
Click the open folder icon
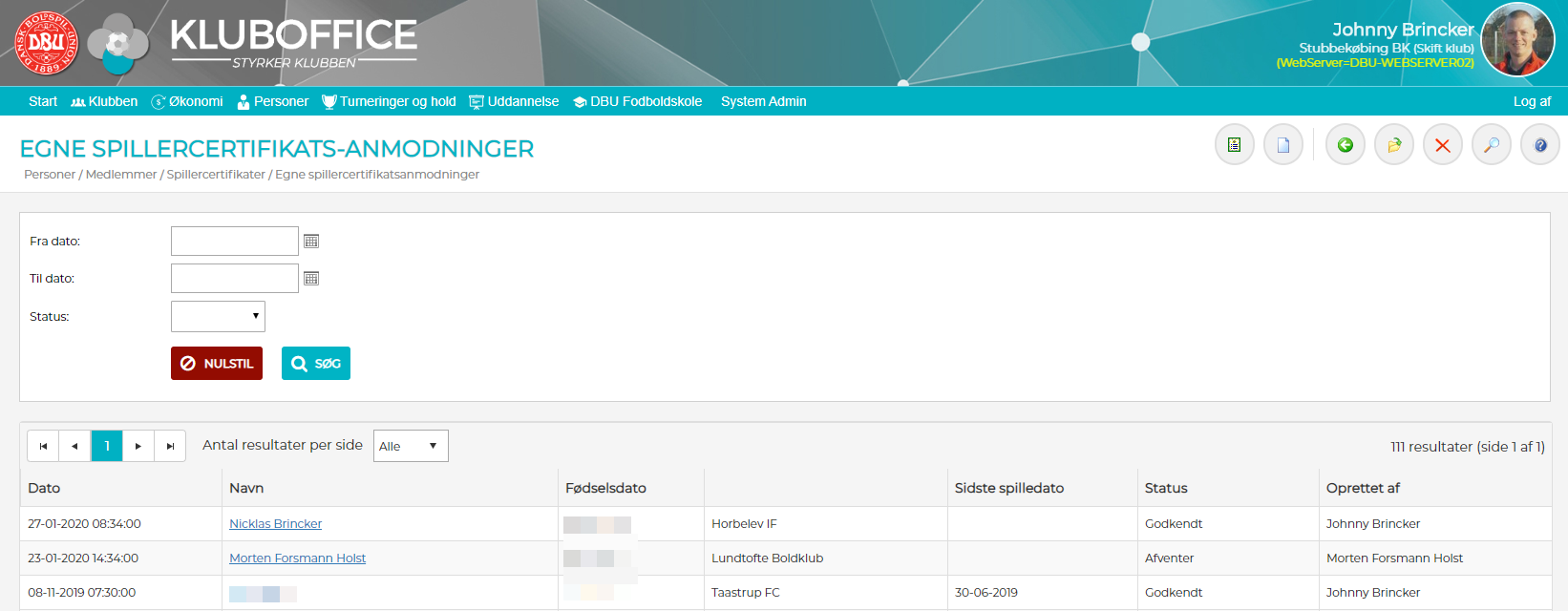point(1393,145)
